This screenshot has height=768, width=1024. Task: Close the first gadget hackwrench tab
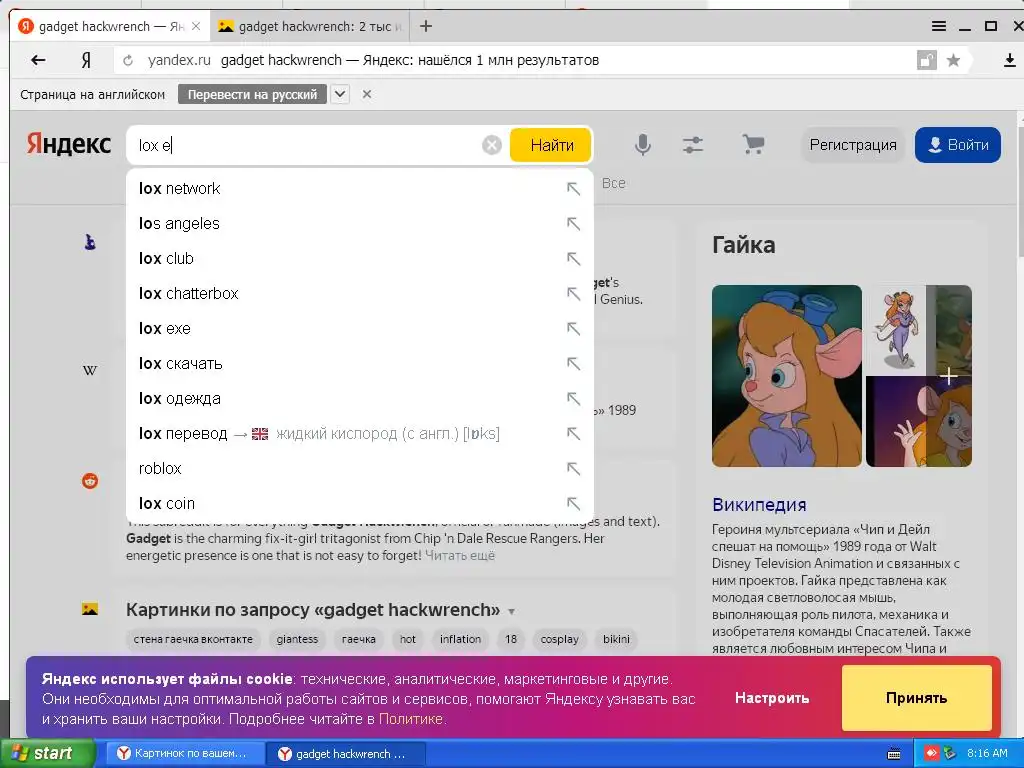195,27
